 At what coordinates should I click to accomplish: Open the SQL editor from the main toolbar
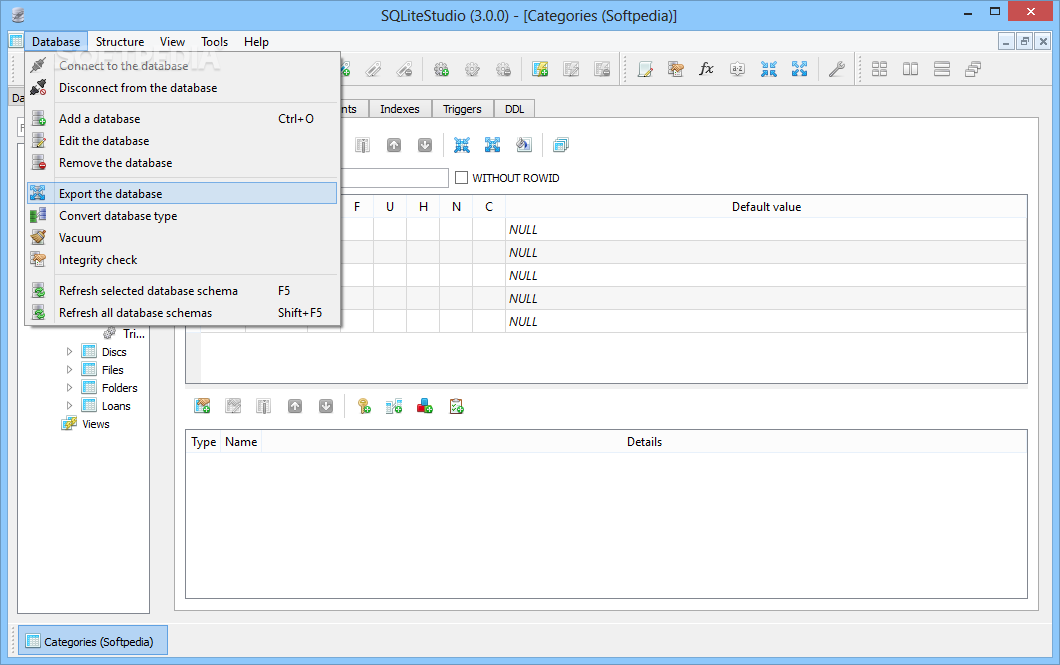pyautogui.click(x=645, y=69)
